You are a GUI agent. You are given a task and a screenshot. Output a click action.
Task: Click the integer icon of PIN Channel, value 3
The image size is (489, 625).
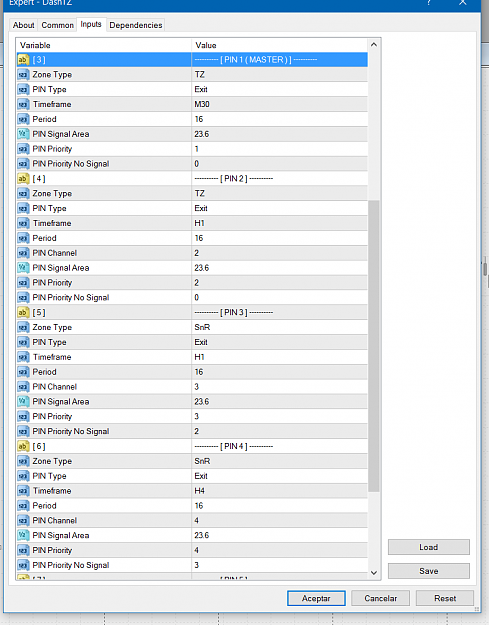[x=23, y=387]
